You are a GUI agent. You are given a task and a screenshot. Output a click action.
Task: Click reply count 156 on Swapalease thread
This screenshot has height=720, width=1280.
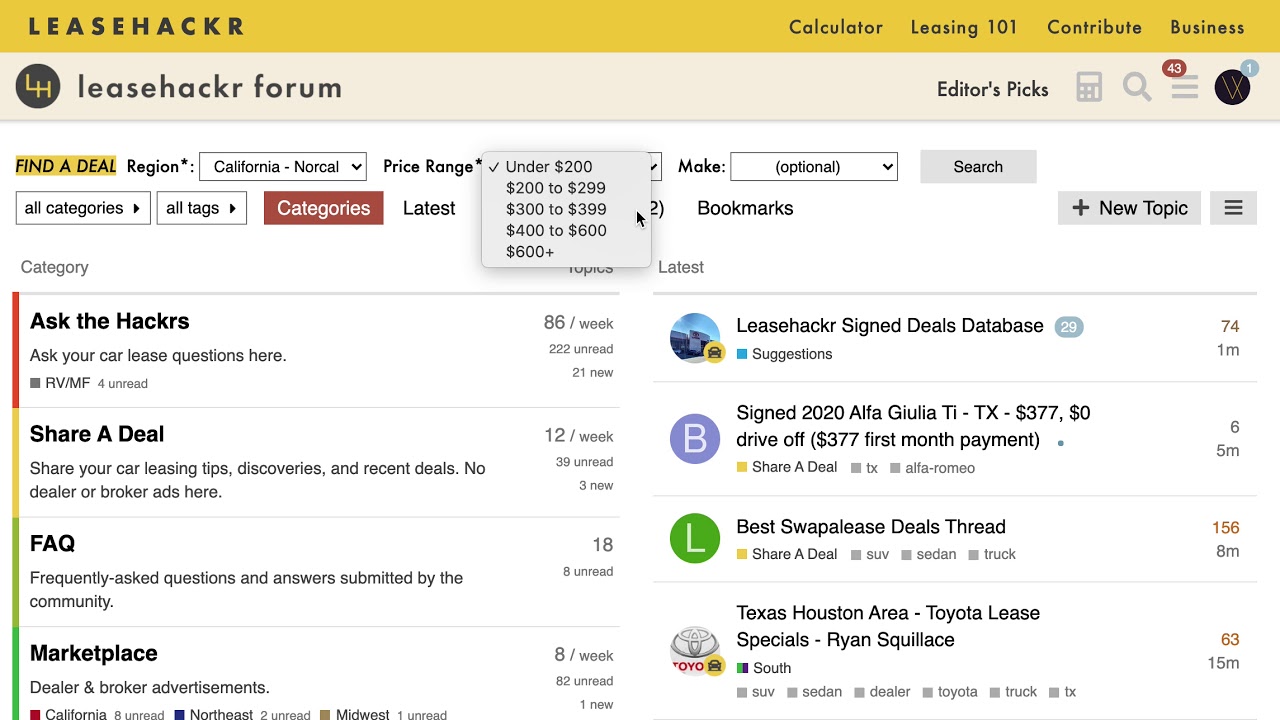1225,528
